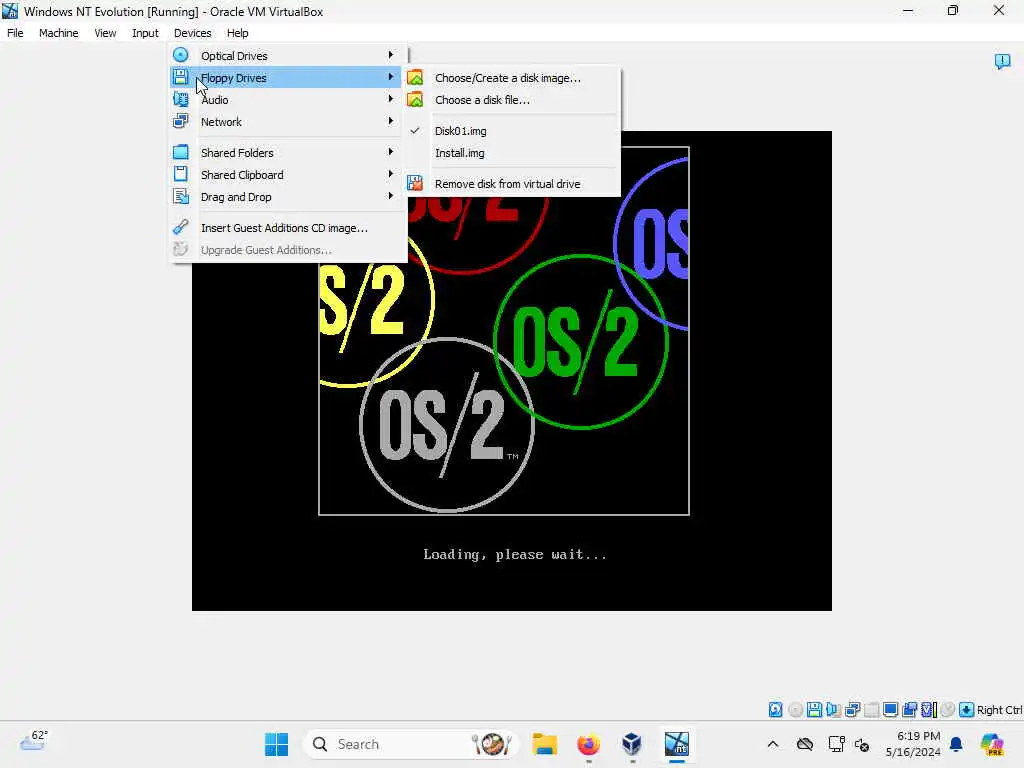This screenshot has width=1024, height=768.
Task: Click the OneDrive cloud tray icon
Action: [805, 744]
